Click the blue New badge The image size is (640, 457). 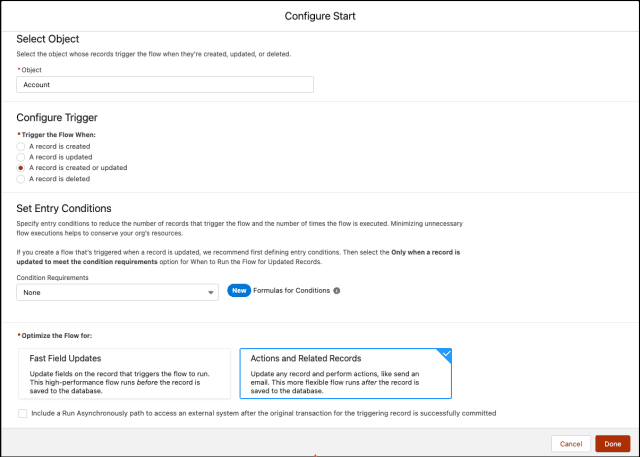239,291
